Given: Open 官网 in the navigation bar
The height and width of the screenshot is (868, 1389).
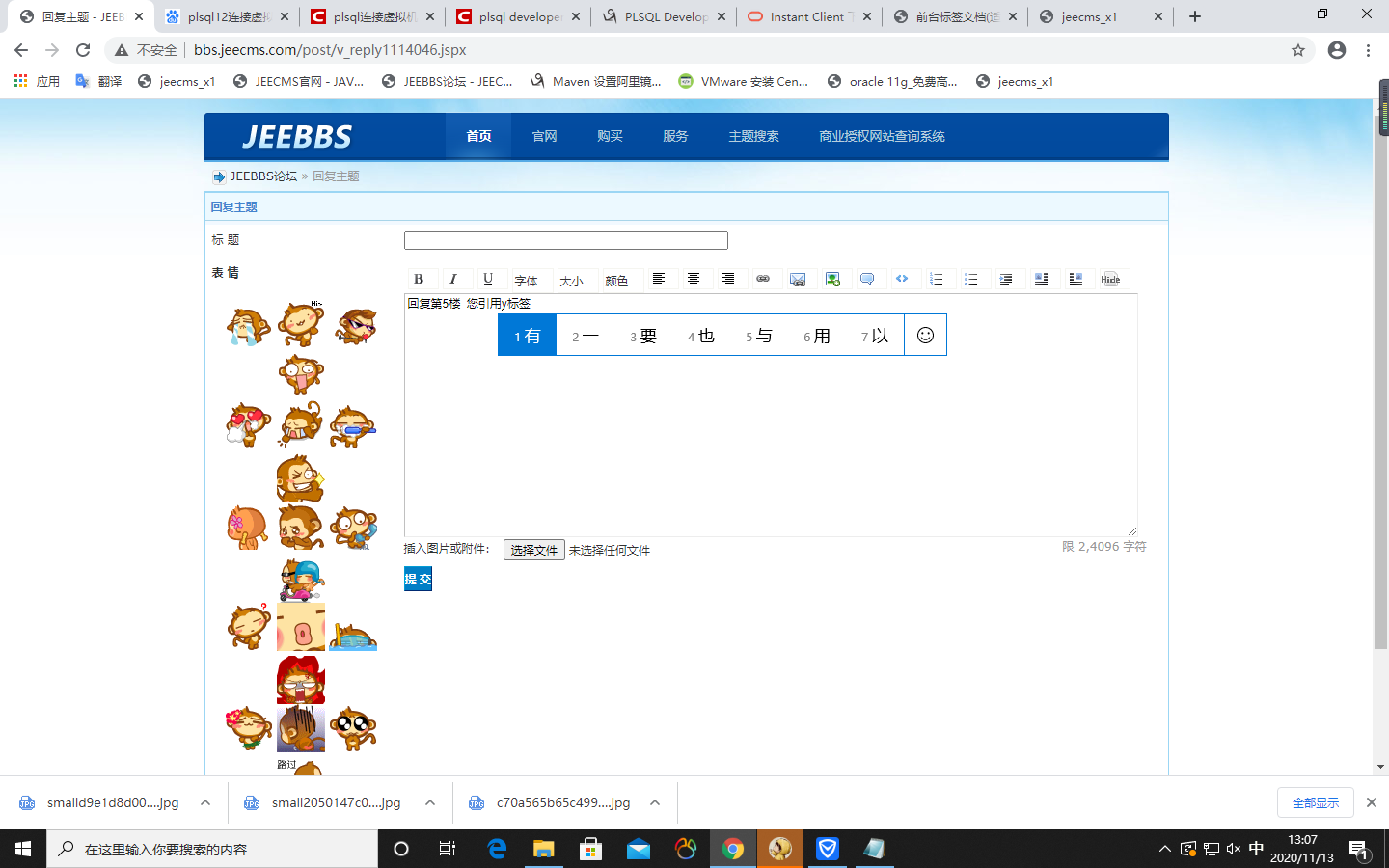Looking at the screenshot, I should [545, 136].
